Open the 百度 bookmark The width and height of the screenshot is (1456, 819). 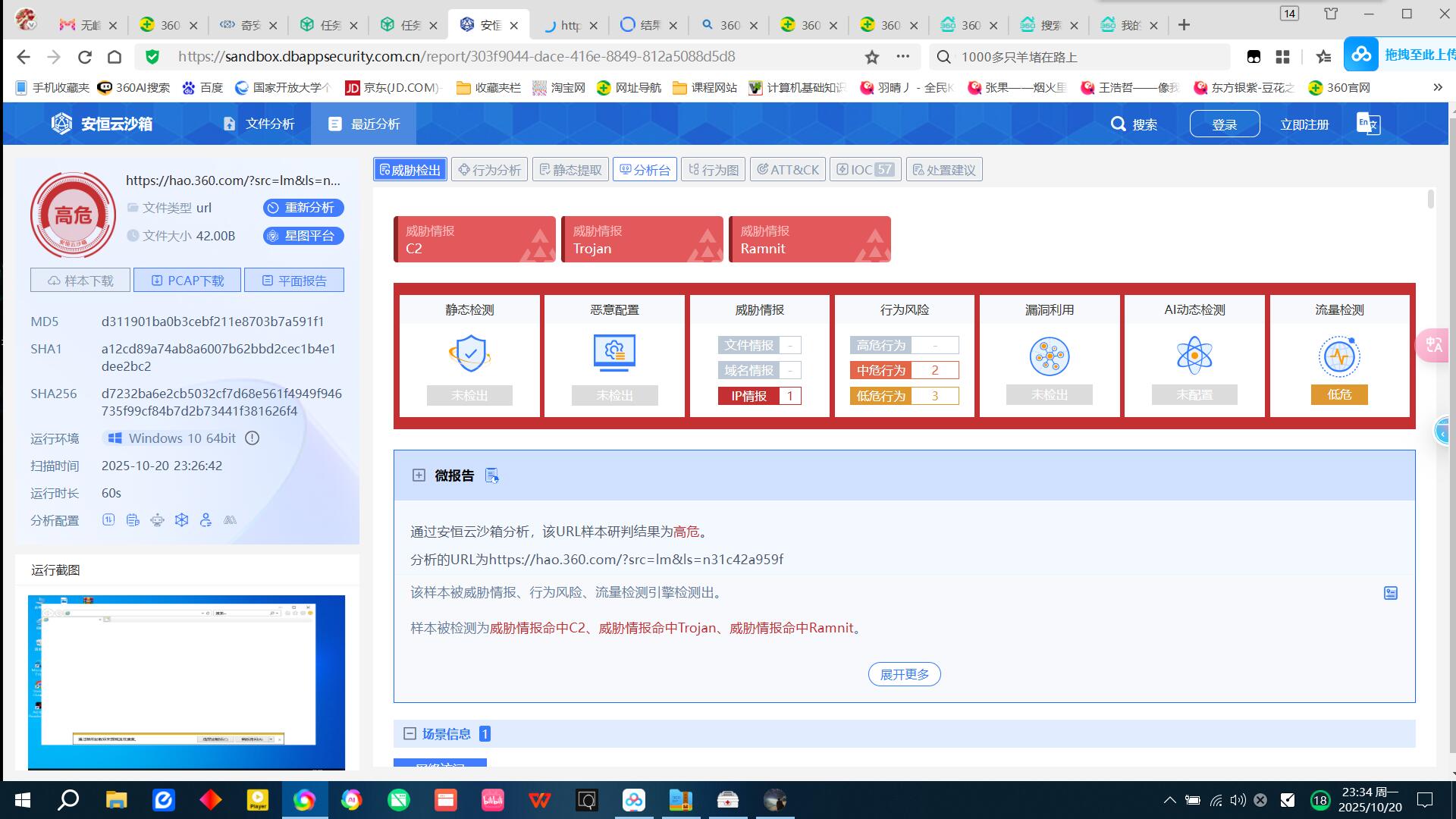(202, 88)
